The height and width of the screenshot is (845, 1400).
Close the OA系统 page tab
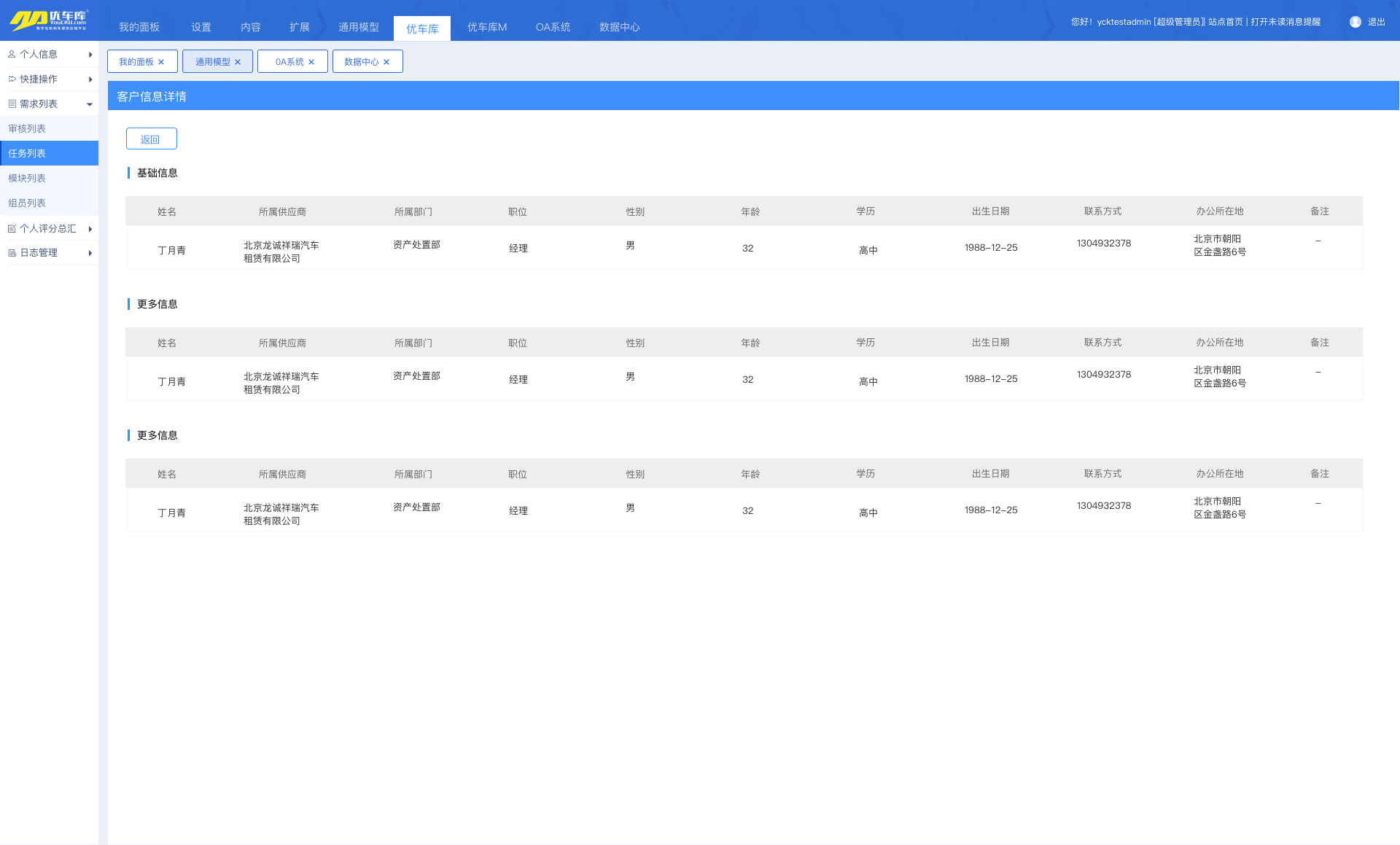pyautogui.click(x=311, y=62)
